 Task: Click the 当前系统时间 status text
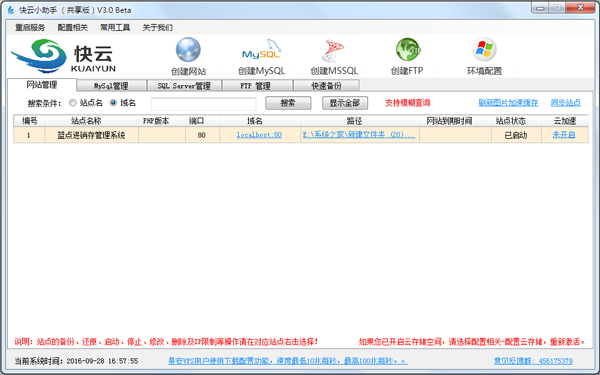point(76,361)
